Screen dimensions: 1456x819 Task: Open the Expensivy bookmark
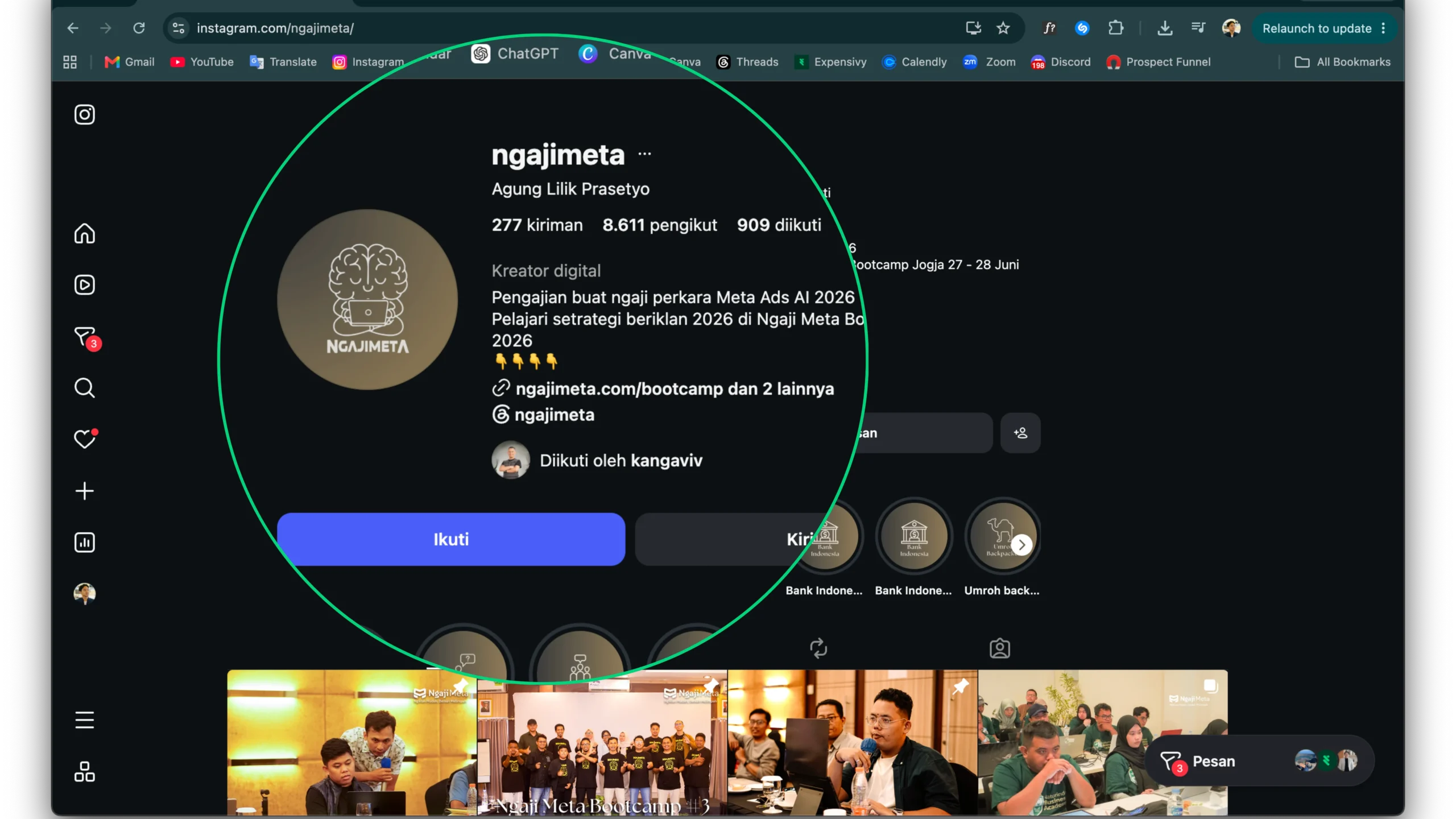tap(831, 62)
